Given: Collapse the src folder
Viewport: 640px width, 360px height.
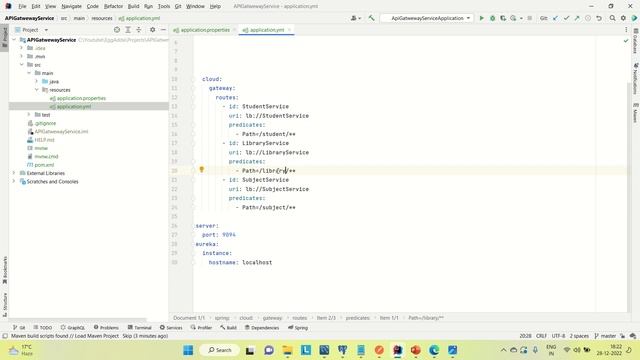Looking at the screenshot, I should coord(22,64).
